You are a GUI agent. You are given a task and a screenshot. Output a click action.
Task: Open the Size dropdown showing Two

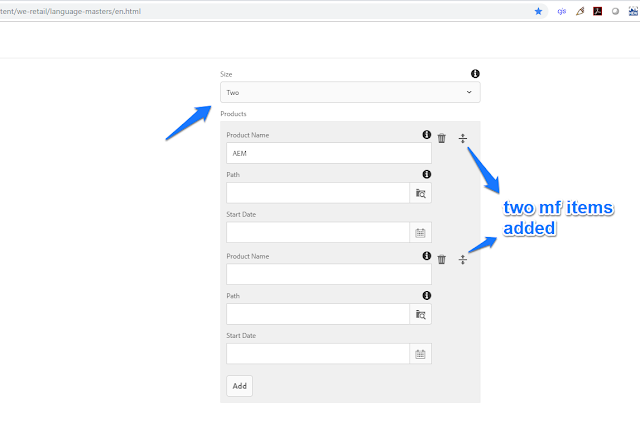pyautogui.click(x=350, y=92)
